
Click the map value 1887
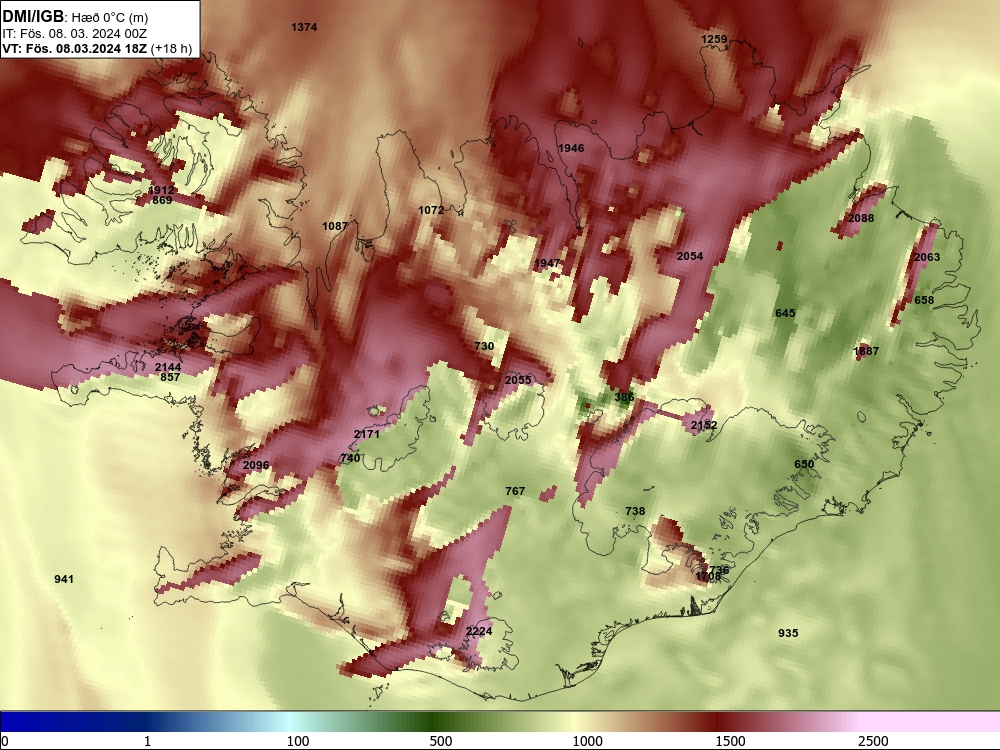point(866,351)
